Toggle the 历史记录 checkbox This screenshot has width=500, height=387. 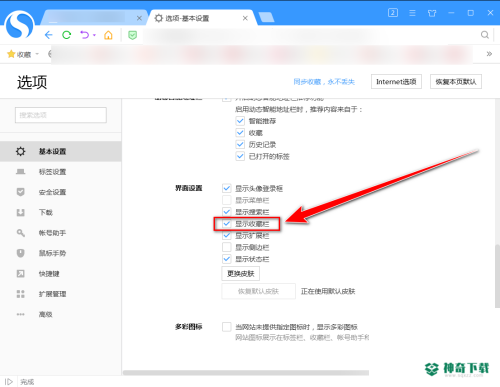pos(240,144)
